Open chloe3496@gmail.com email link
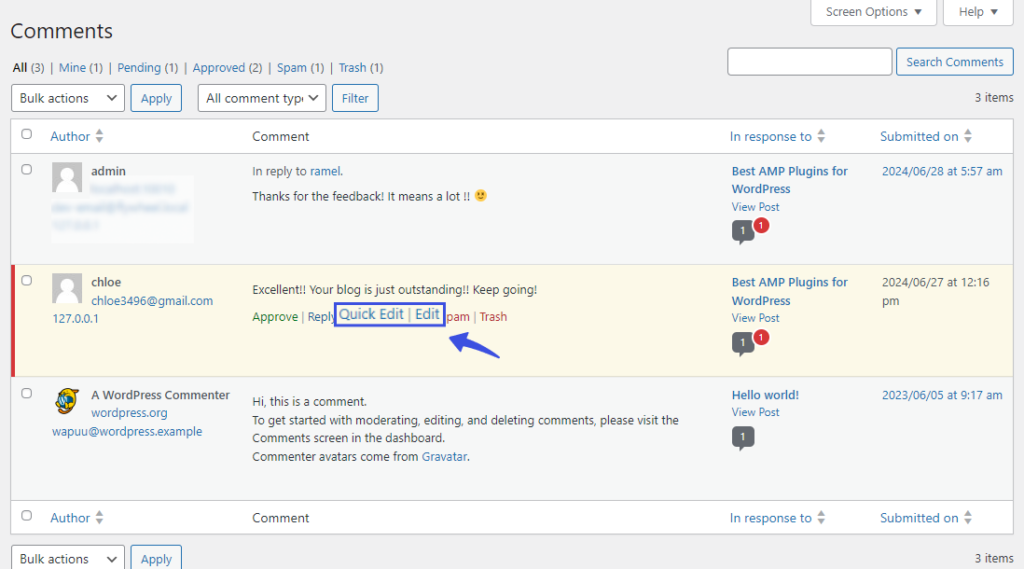 pyautogui.click(x=152, y=301)
